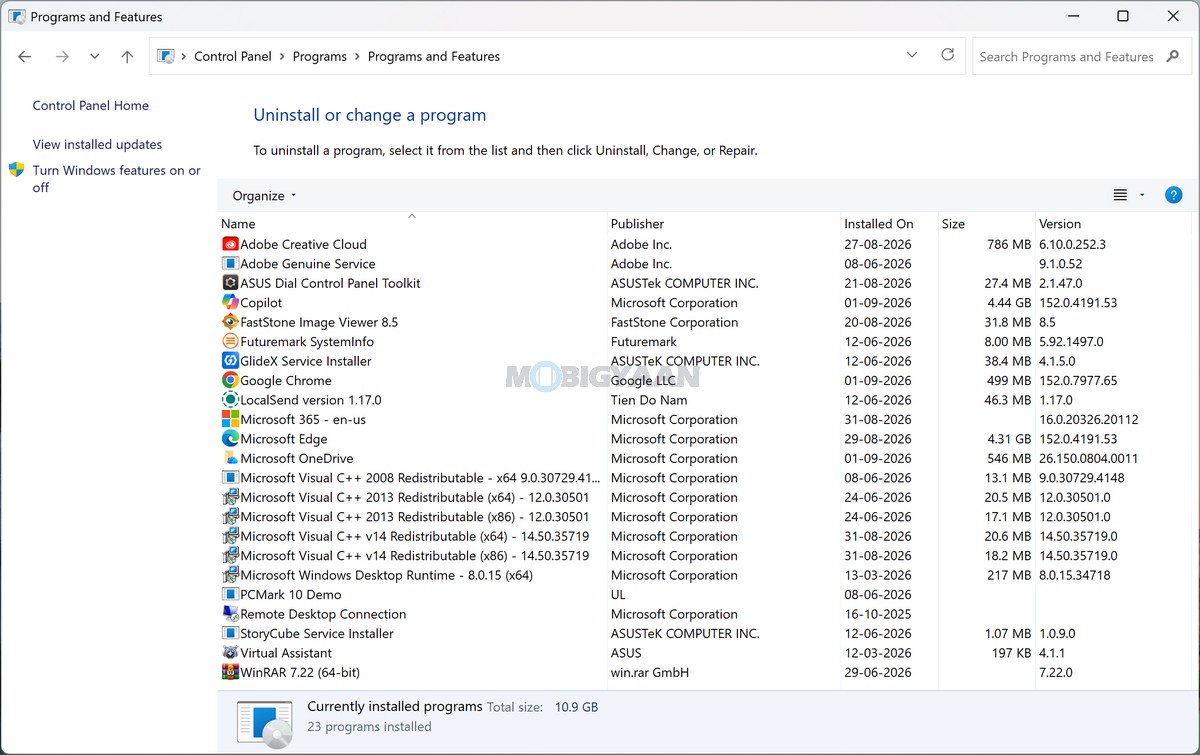
Task: Click version 16.0.20326.20112 cell
Action: pyautogui.click(x=1089, y=420)
